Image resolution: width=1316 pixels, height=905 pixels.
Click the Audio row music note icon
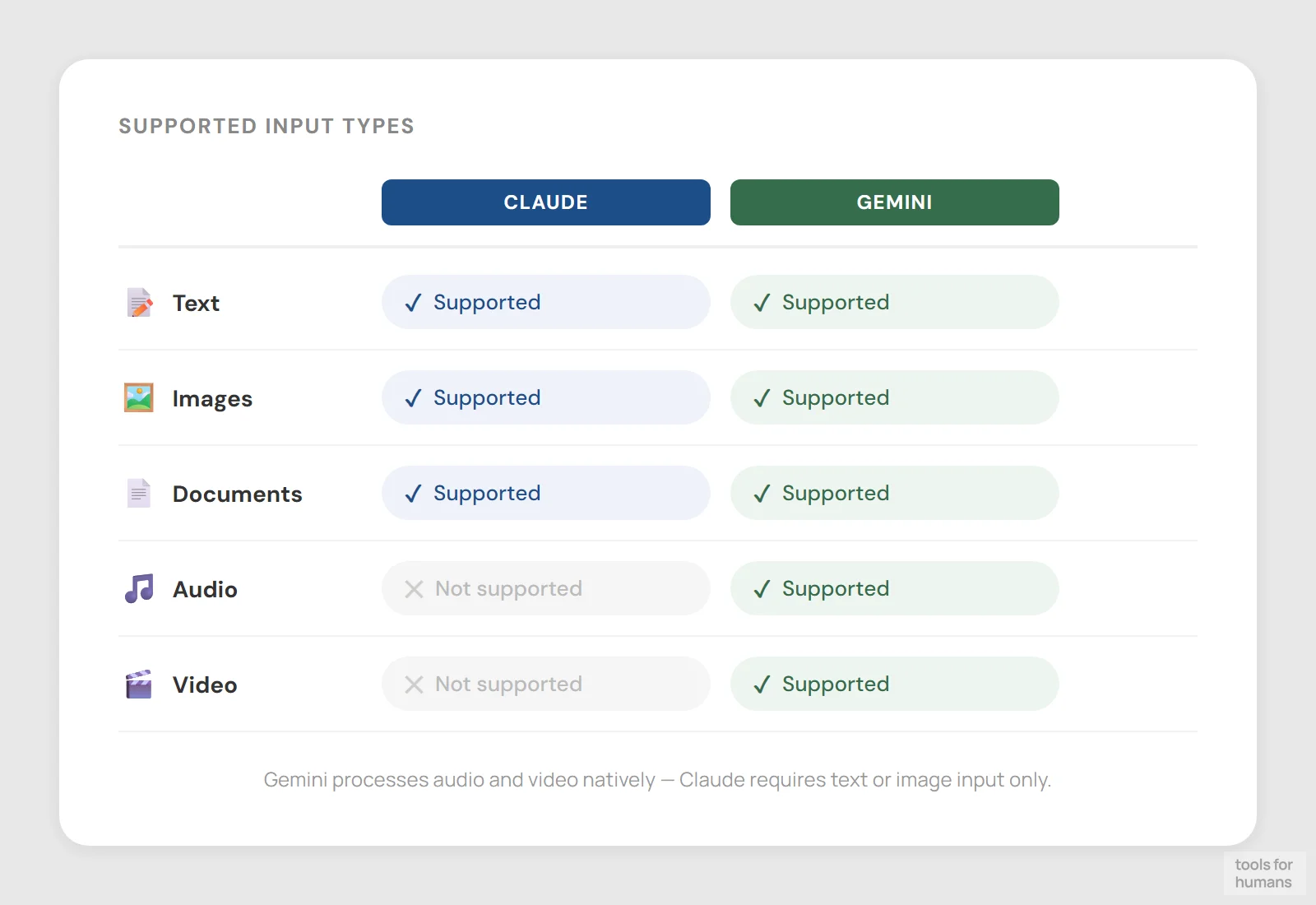[139, 589]
